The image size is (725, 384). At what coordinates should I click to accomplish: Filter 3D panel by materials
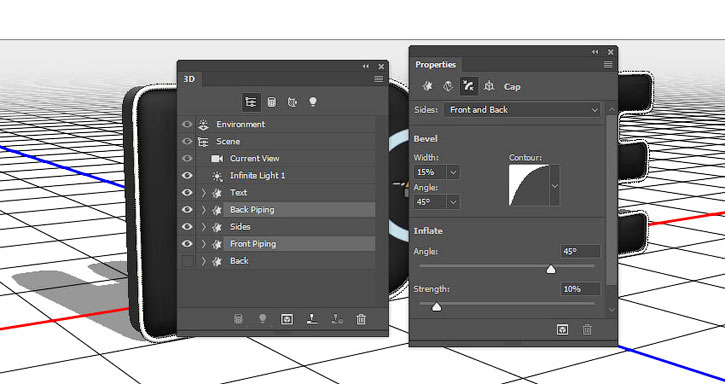pyautogui.click(x=292, y=102)
